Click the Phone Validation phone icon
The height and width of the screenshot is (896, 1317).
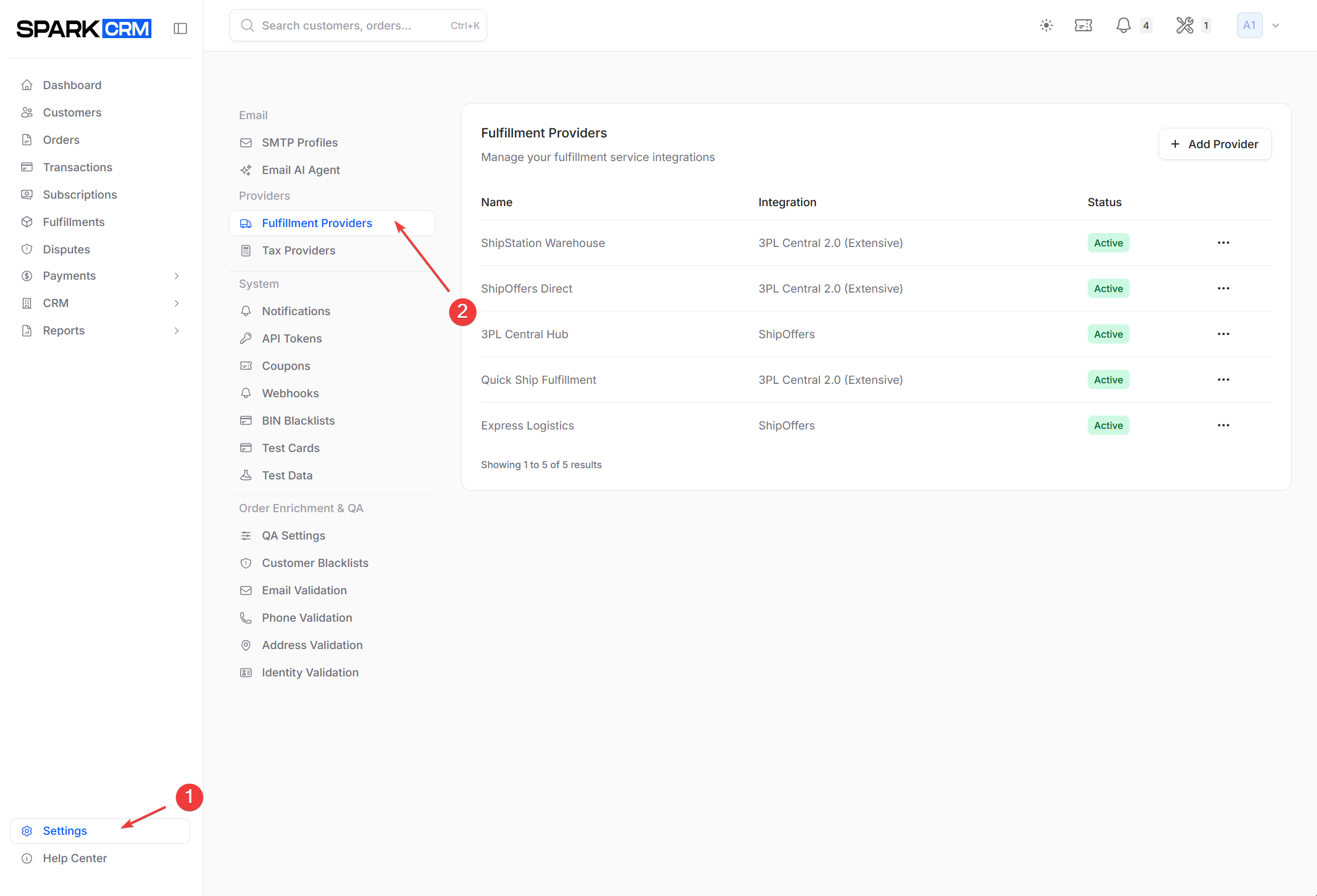click(x=246, y=618)
